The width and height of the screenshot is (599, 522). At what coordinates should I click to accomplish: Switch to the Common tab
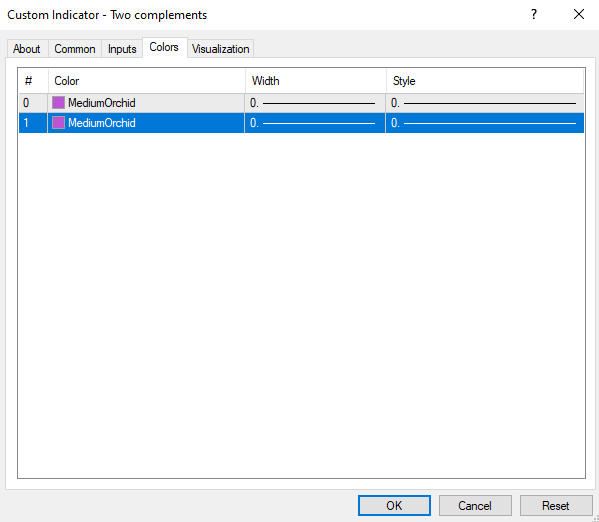point(75,49)
